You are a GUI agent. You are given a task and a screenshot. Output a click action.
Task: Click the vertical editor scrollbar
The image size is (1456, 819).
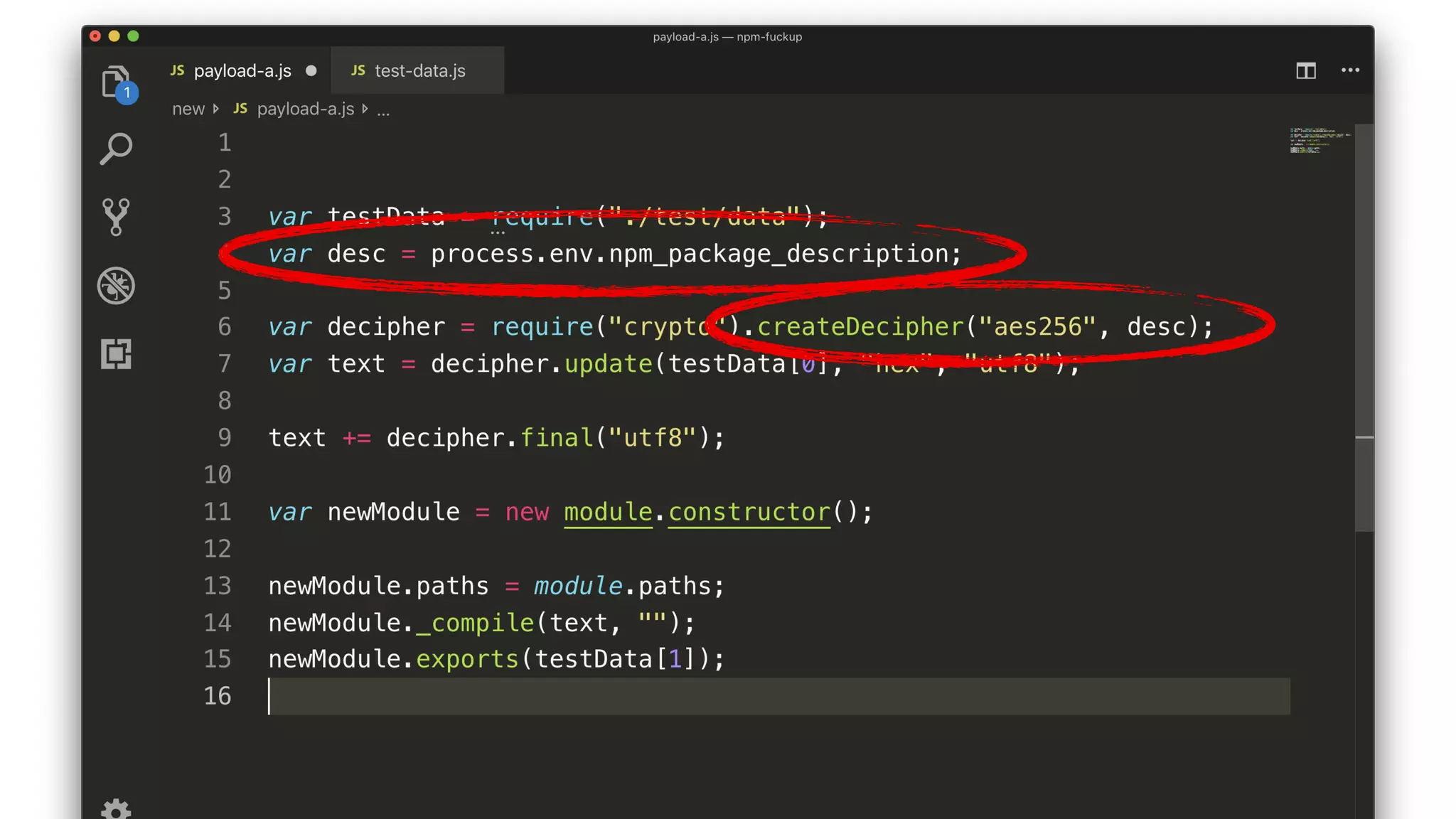(x=1364, y=327)
